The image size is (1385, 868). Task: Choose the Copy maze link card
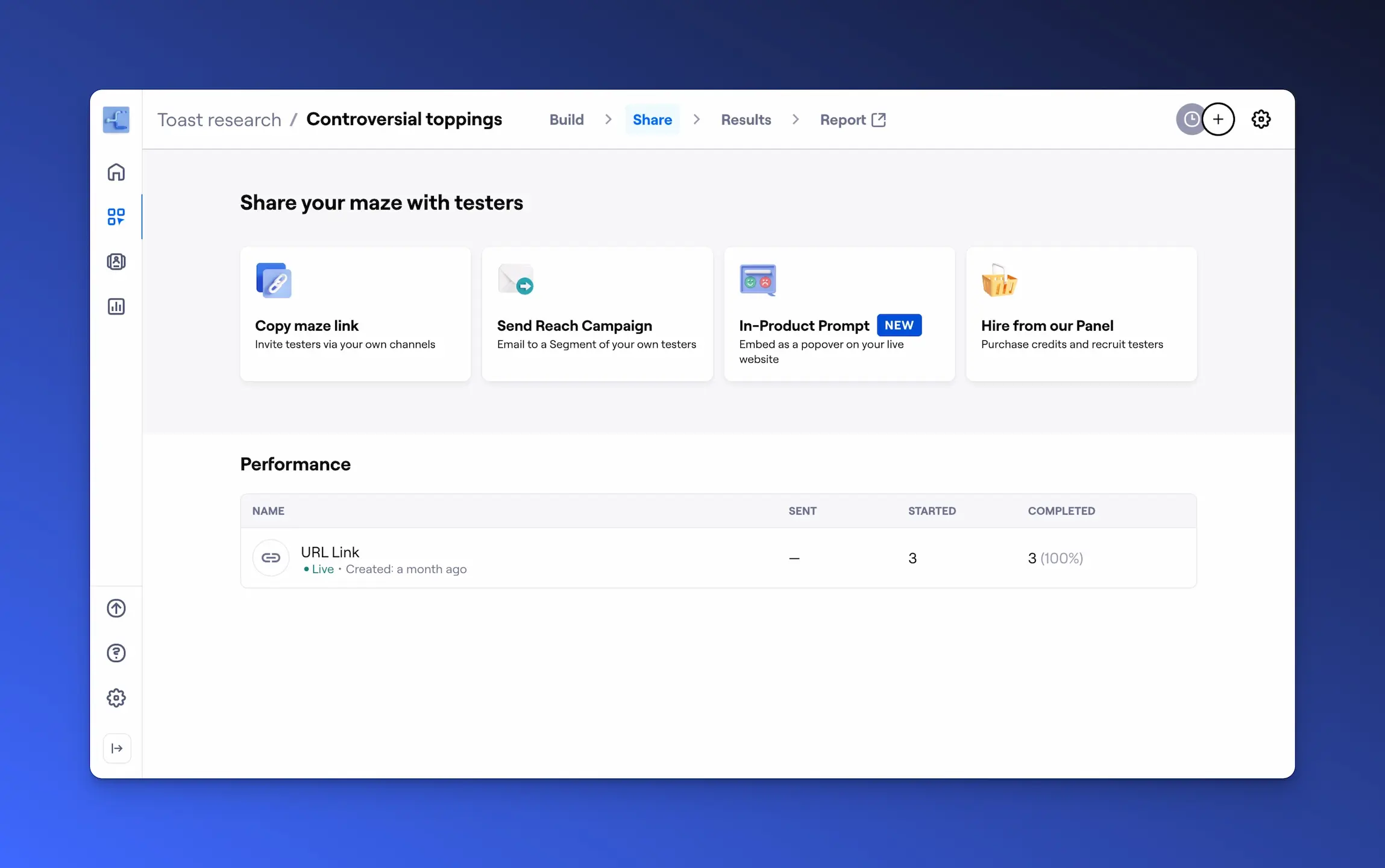[355, 314]
